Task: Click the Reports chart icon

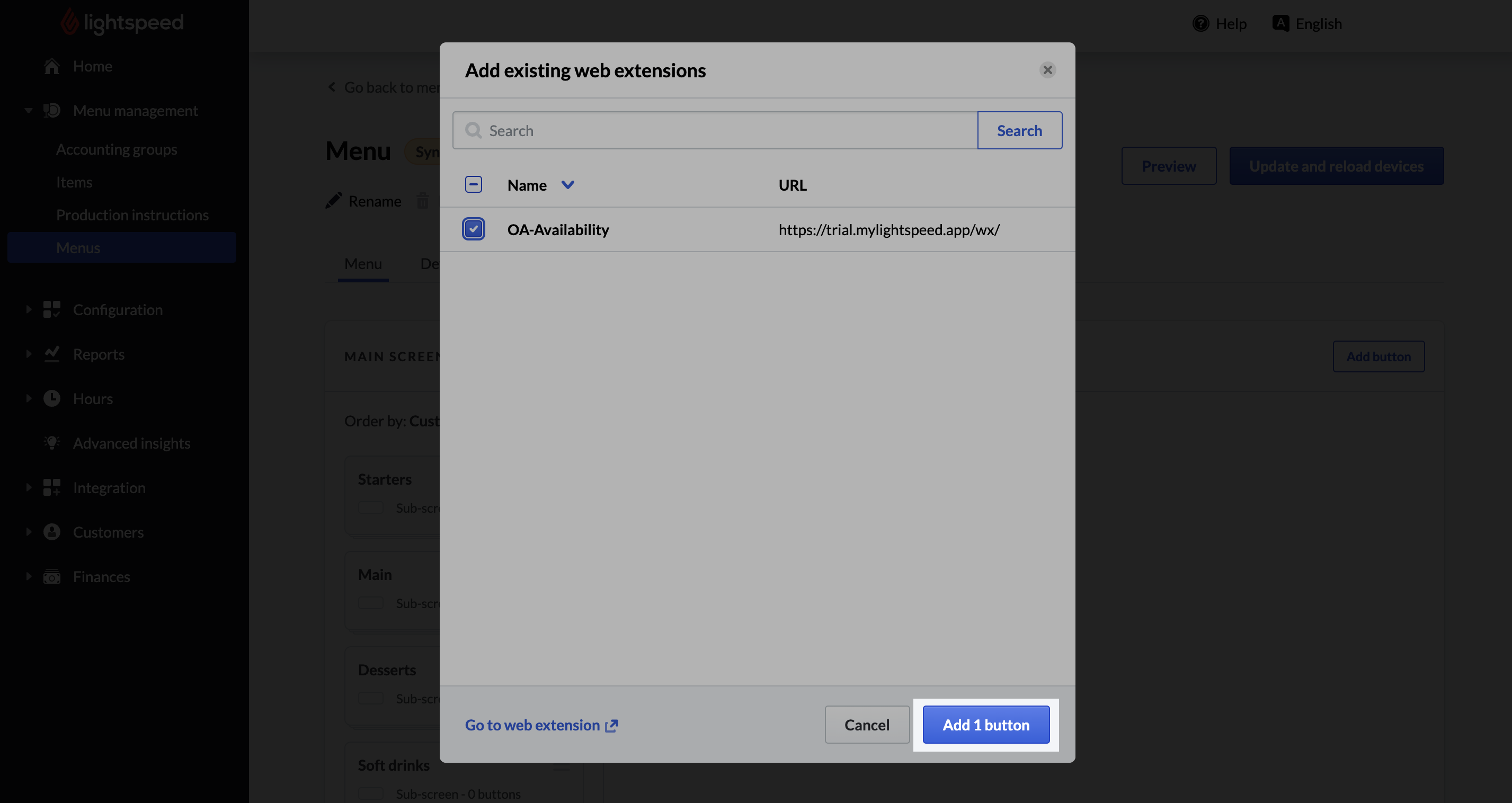Action: 51,354
